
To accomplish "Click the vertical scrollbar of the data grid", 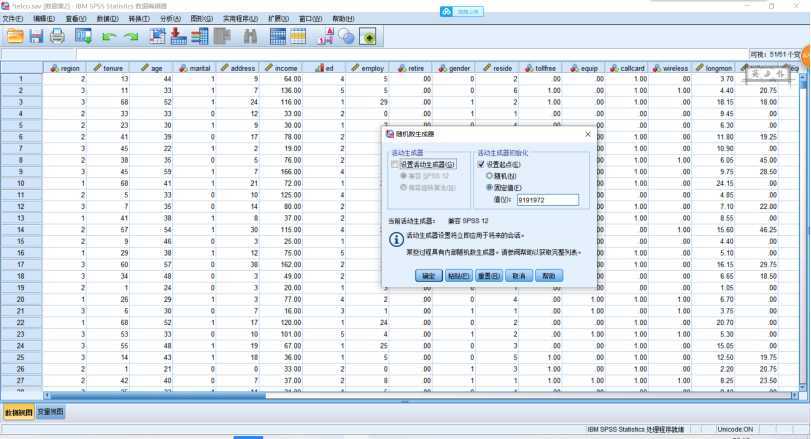I will tap(803, 232).
